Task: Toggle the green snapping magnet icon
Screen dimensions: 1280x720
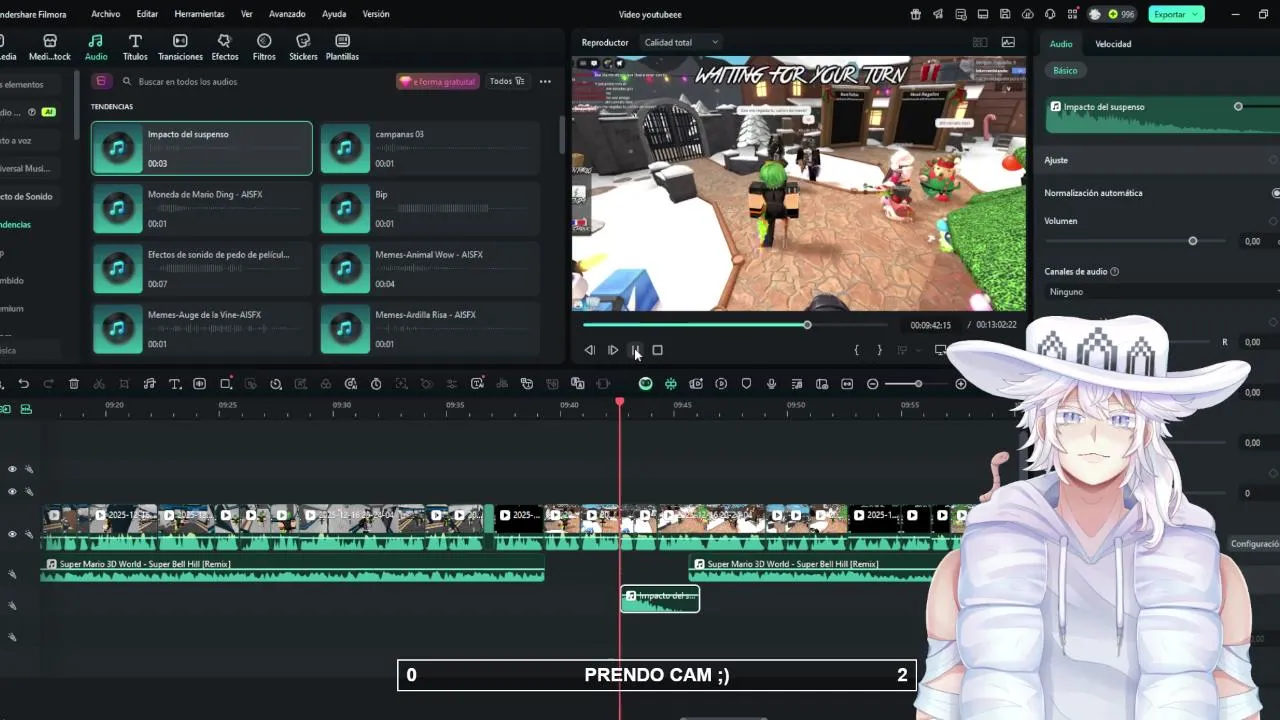Action: [670, 384]
